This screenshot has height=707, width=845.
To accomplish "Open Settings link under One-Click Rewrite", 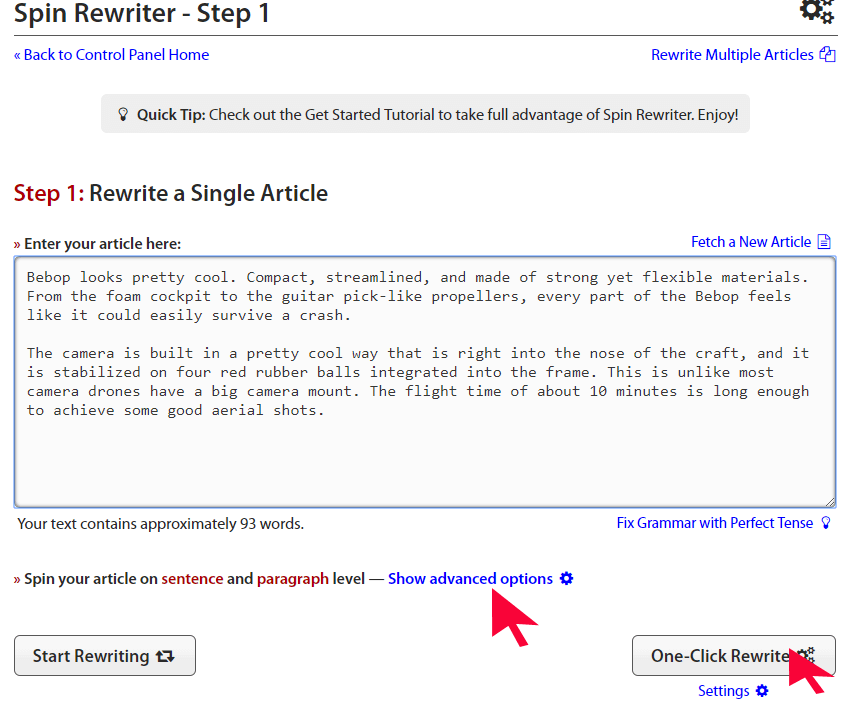I will click(723, 691).
